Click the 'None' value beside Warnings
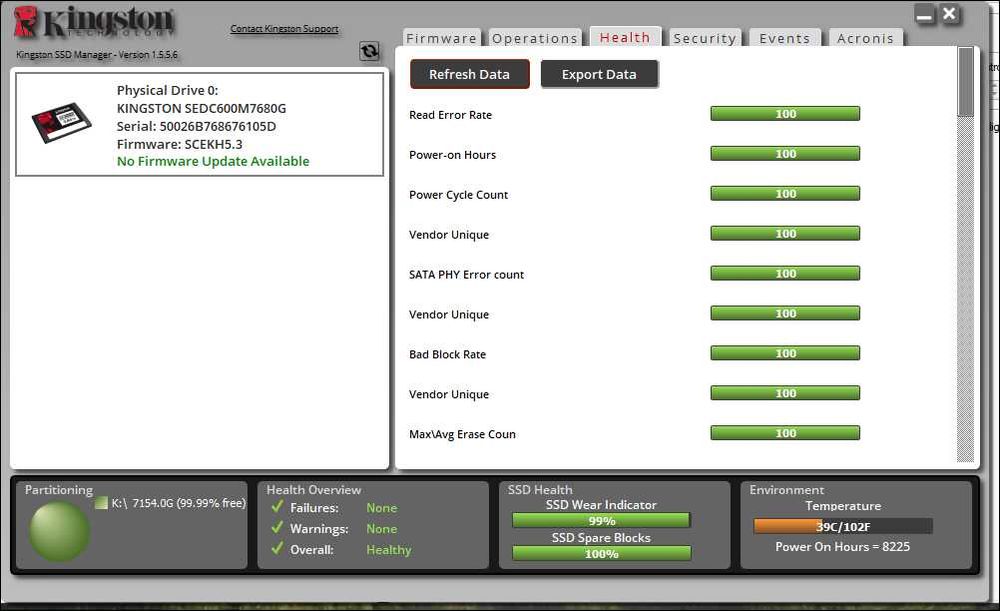This screenshot has height=611, width=1000. tap(381, 529)
